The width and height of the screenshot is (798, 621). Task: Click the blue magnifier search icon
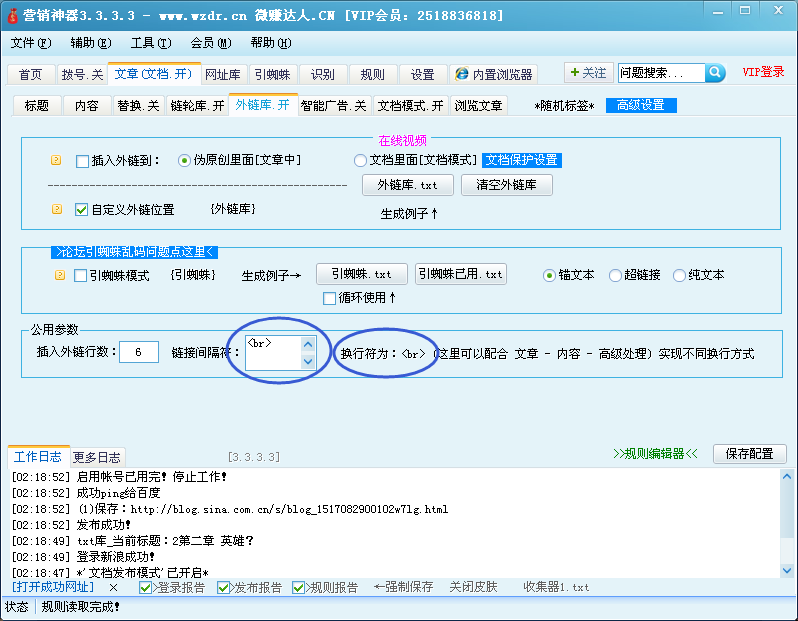coord(715,73)
